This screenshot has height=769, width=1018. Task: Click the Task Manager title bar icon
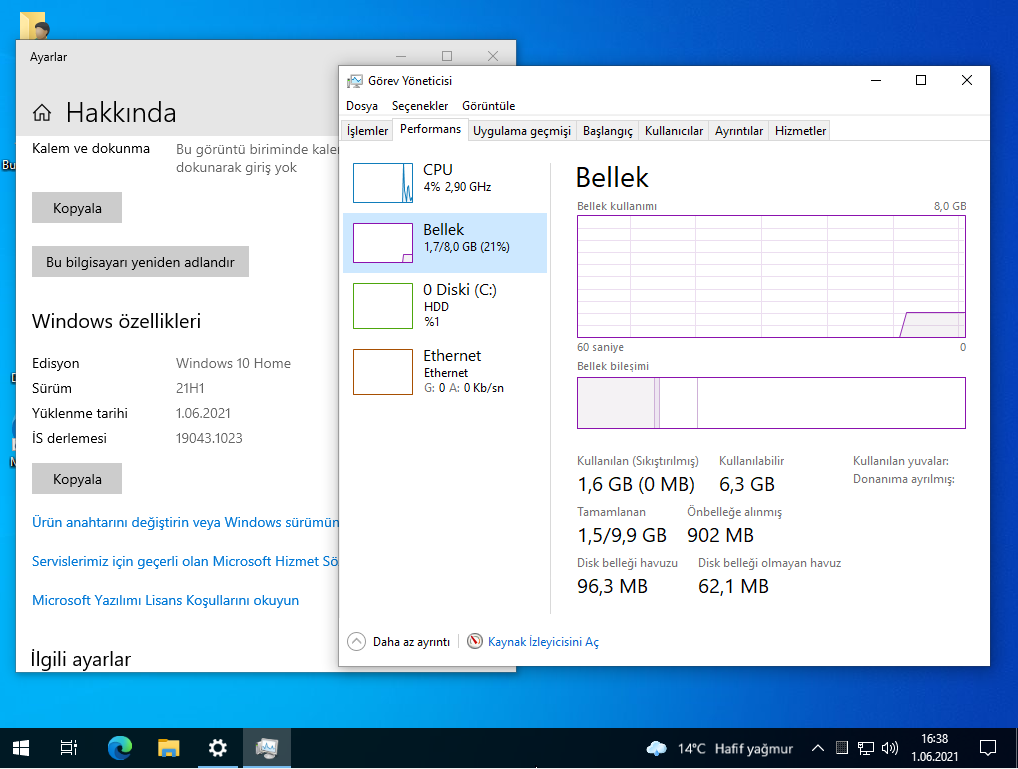[x=354, y=81]
